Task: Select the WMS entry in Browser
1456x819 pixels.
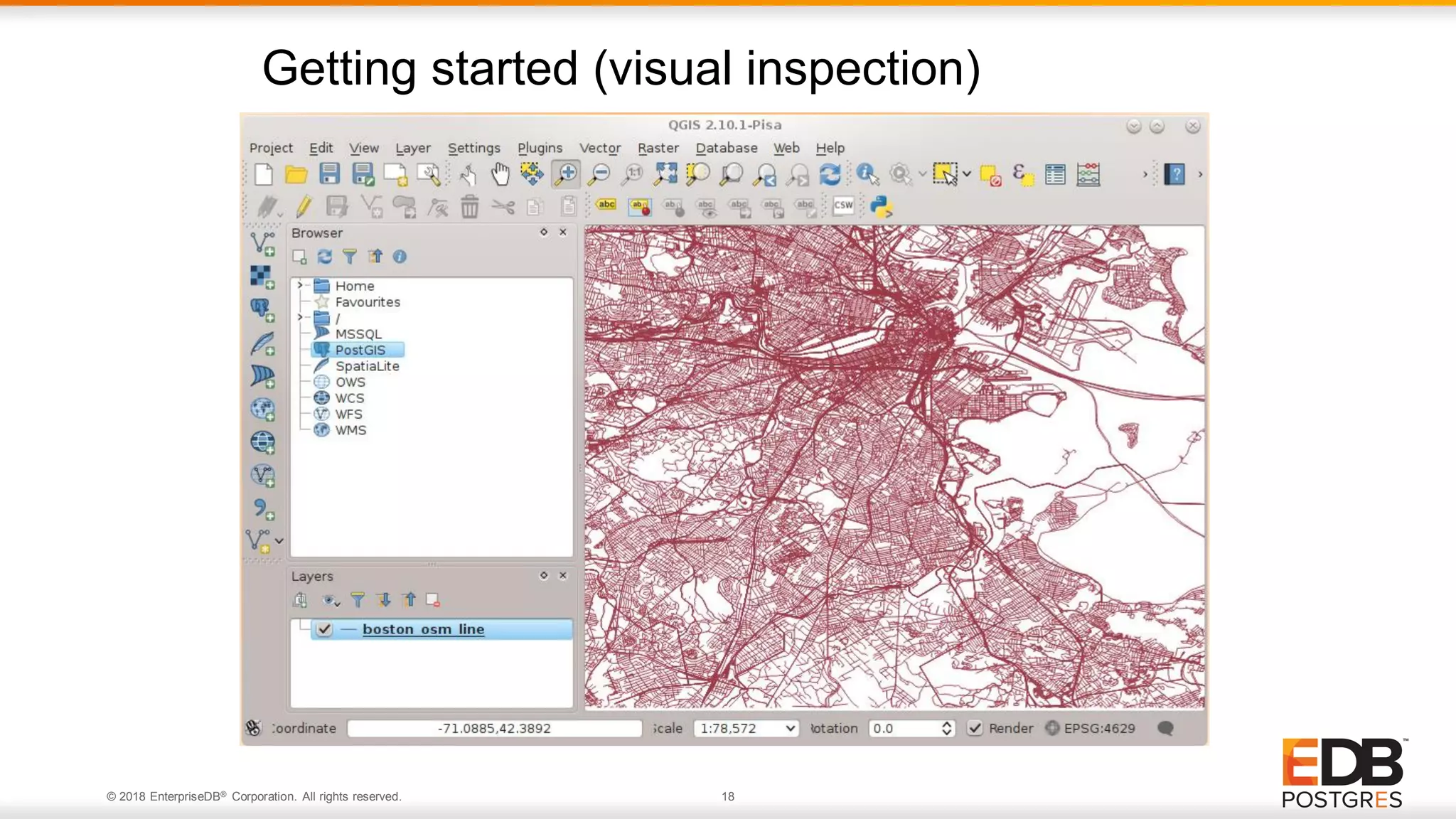Action: pos(350,430)
